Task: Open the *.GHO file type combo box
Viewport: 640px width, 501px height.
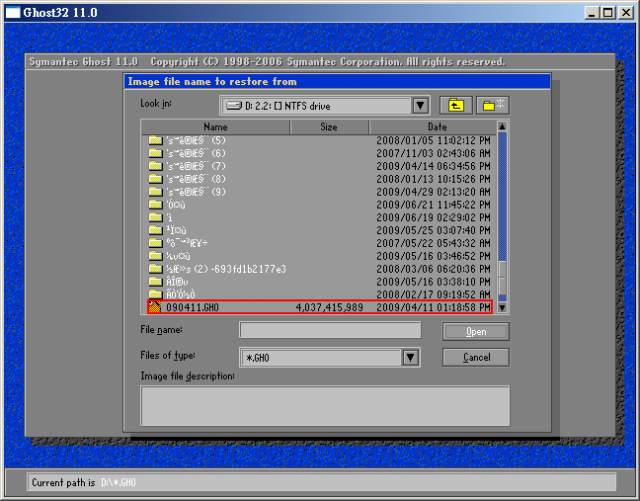Action: pos(330,358)
